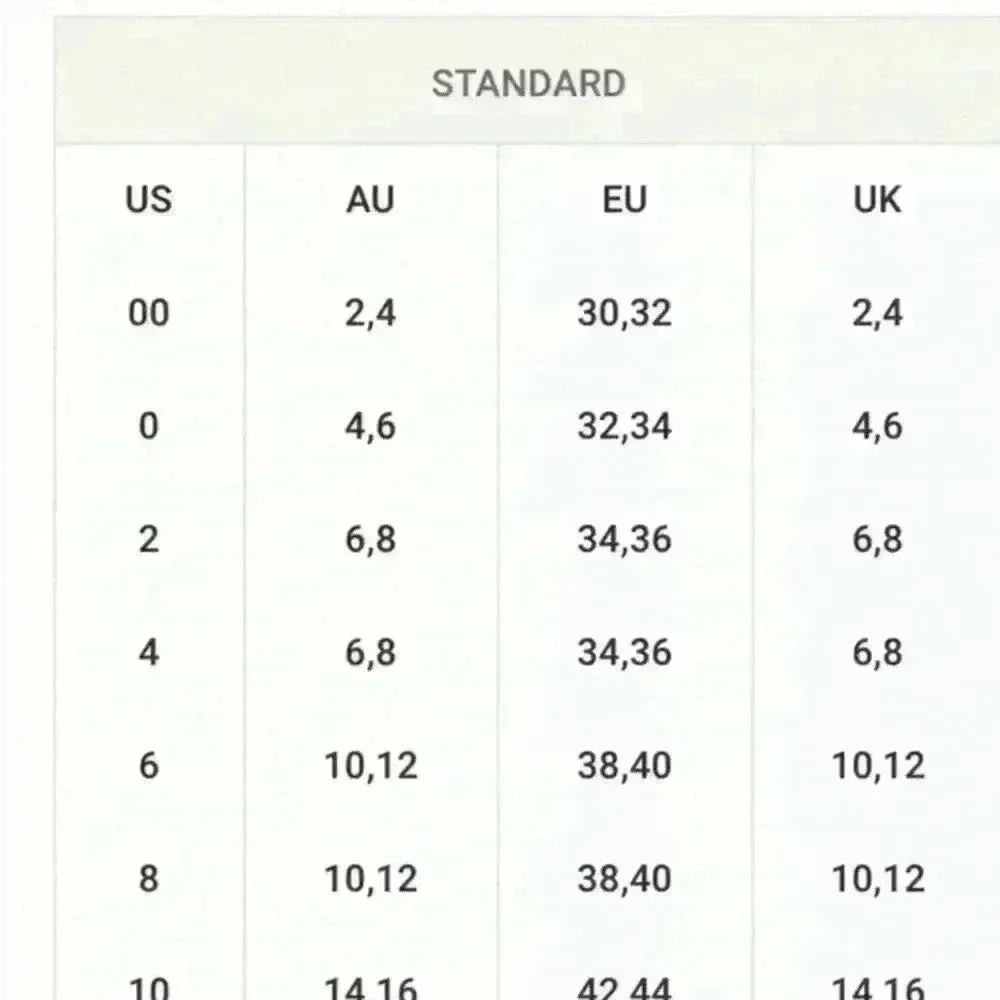Select UK 10,12 in US 8 row

(877, 879)
